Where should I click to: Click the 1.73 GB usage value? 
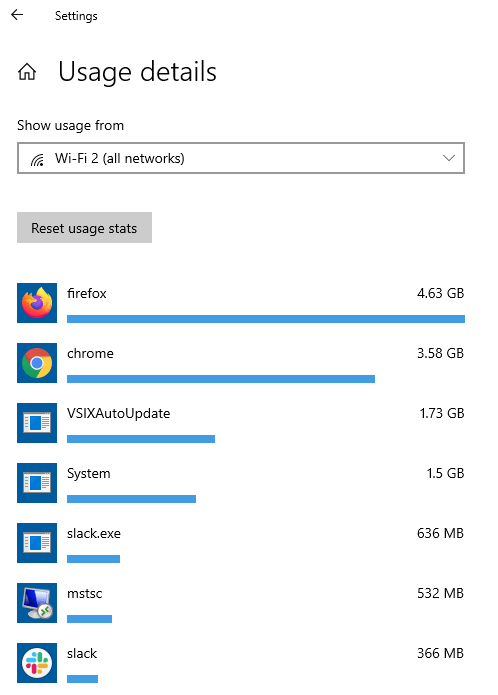[x=442, y=414]
